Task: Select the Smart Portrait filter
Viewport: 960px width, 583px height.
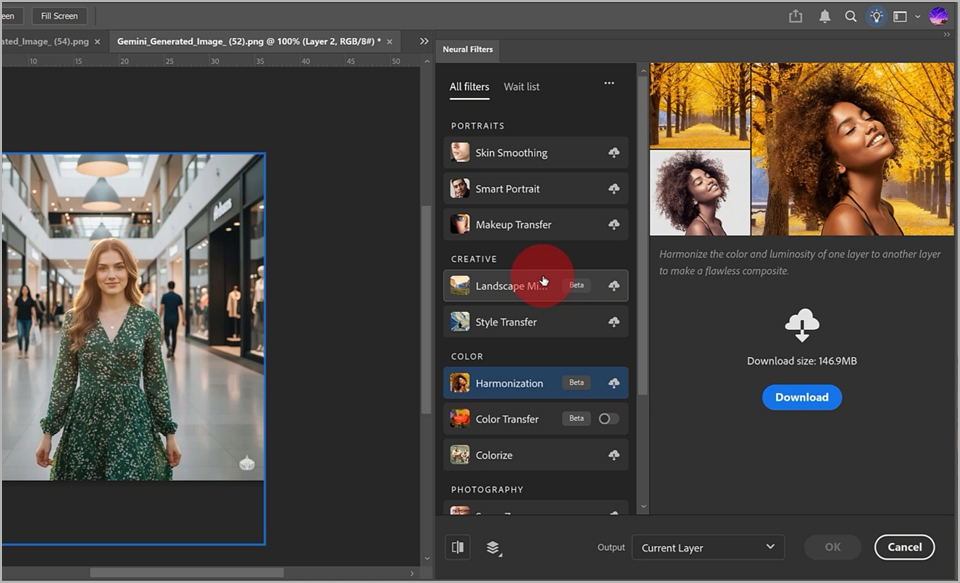Action: pyautogui.click(x=536, y=189)
